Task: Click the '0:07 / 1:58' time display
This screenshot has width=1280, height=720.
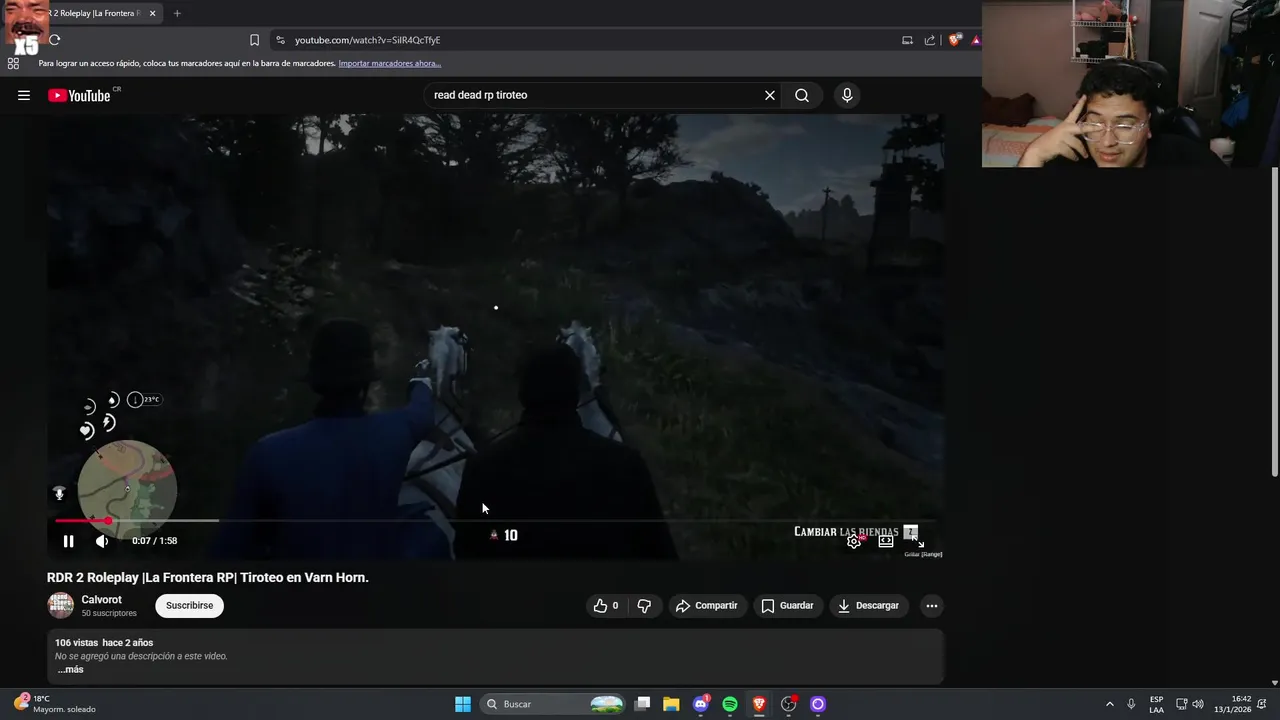Action: [154, 541]
